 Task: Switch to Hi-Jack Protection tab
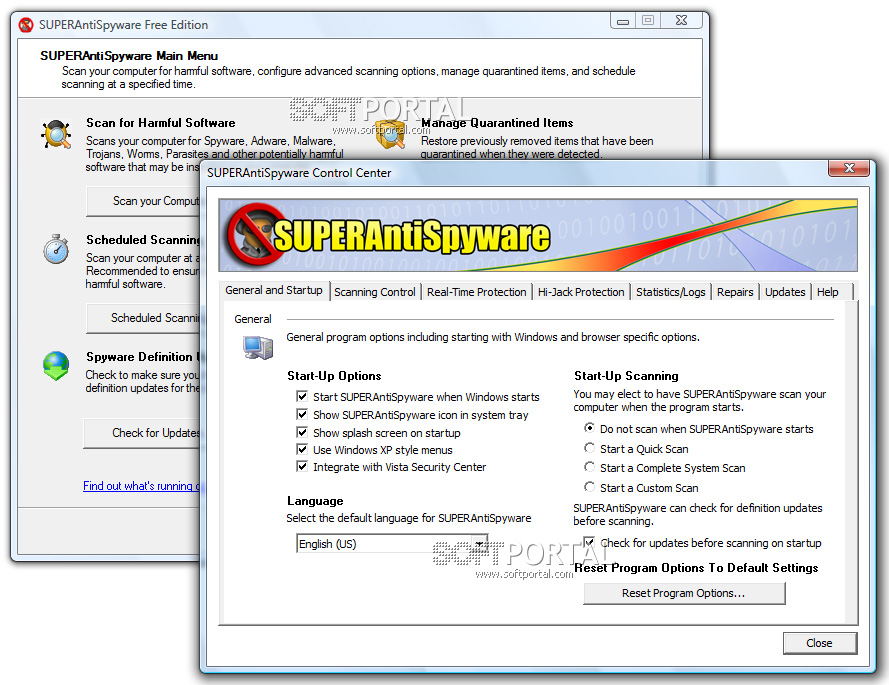pos(581,292)
